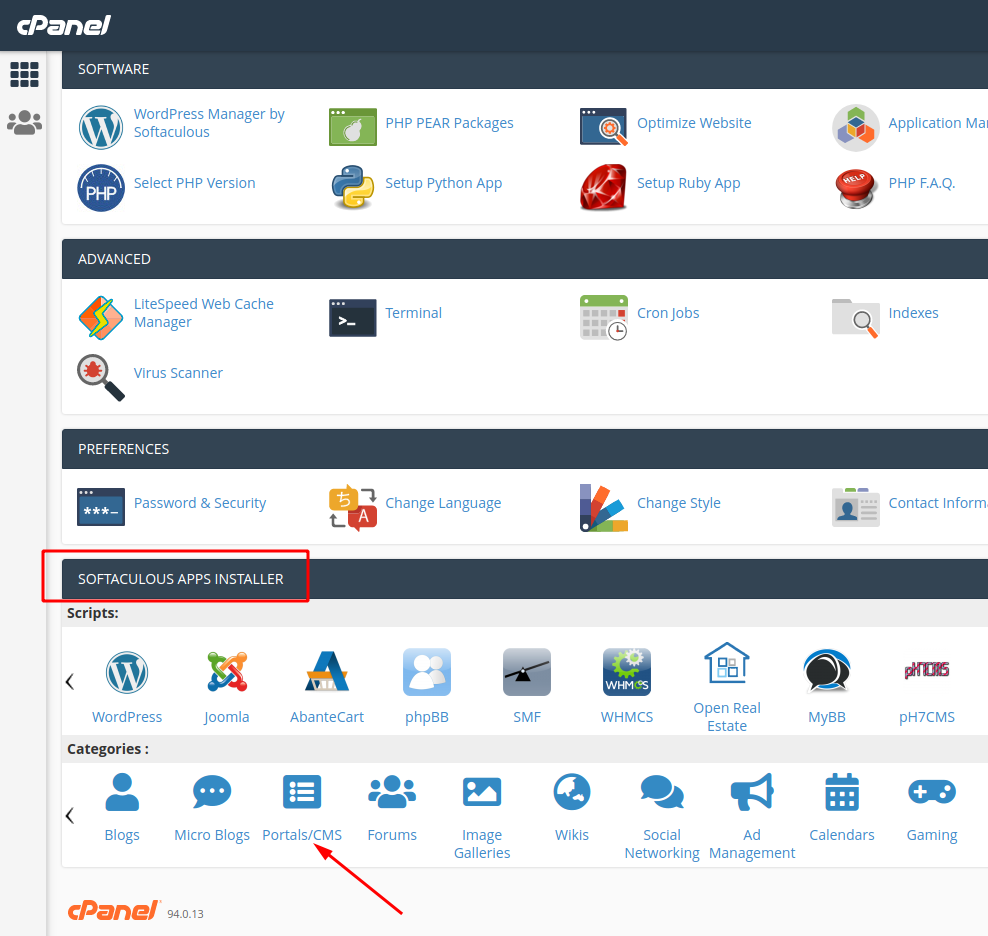
Task: Open the home grid icon in sidebar
Action: [x=25, y=74]
